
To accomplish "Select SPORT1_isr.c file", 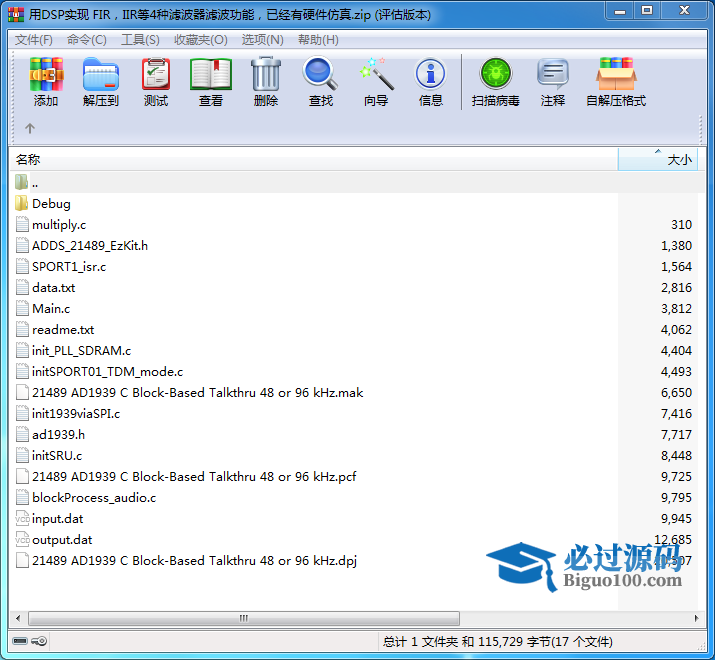I will pos(69,266).
